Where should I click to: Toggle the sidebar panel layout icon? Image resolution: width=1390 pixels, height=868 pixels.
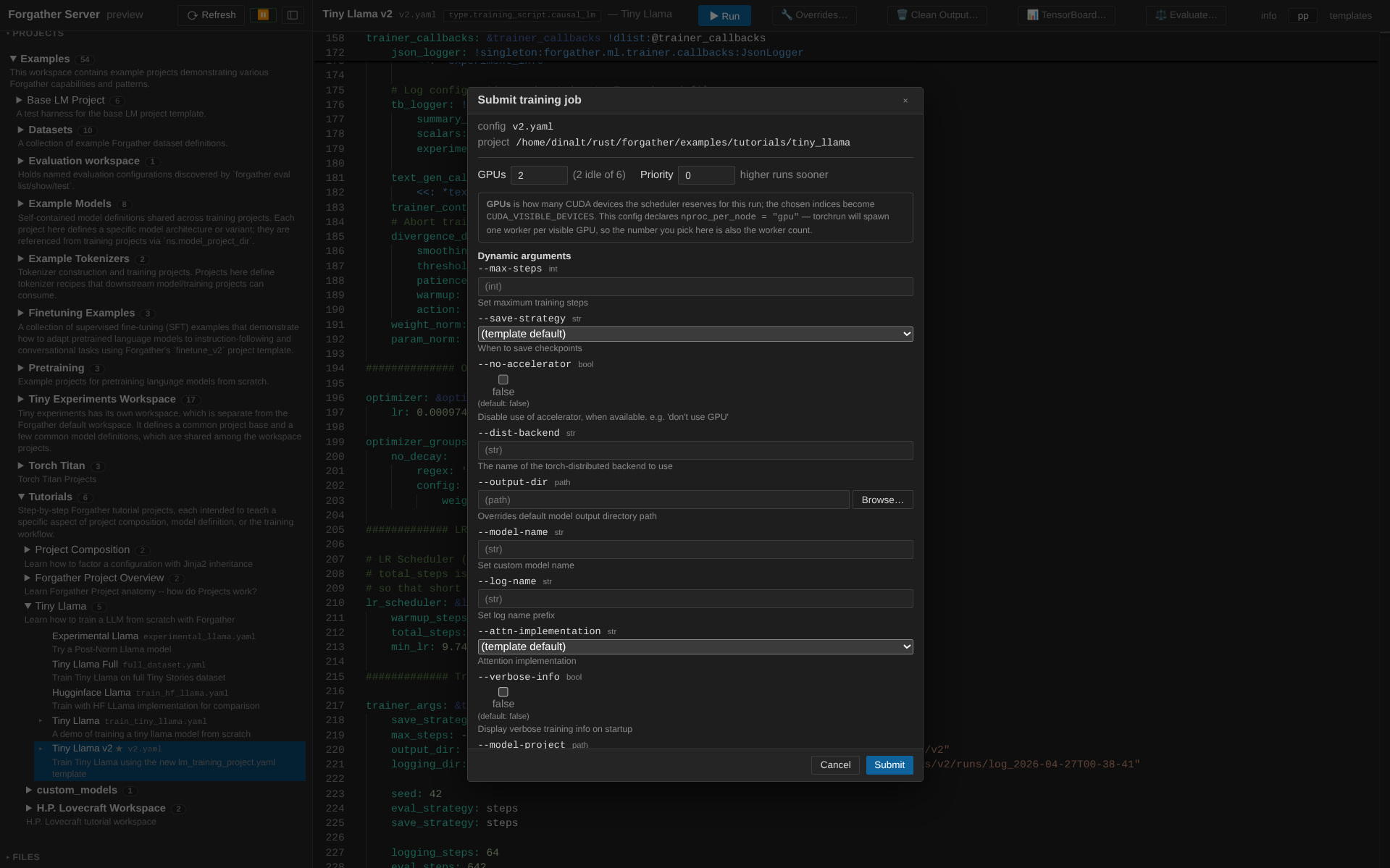(293, 14)
